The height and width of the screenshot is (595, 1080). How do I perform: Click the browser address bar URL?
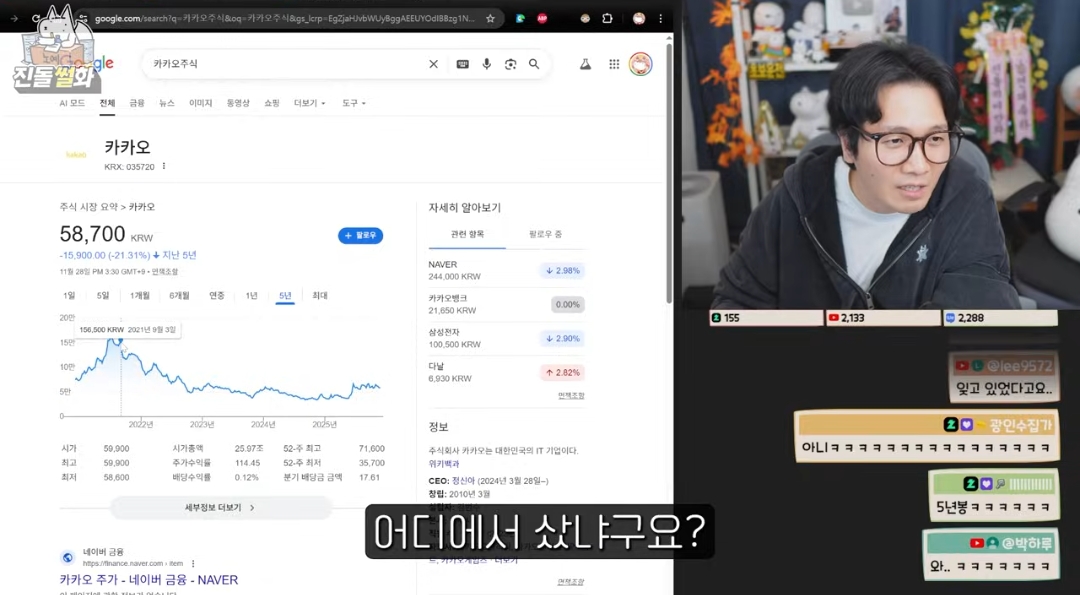284,19
